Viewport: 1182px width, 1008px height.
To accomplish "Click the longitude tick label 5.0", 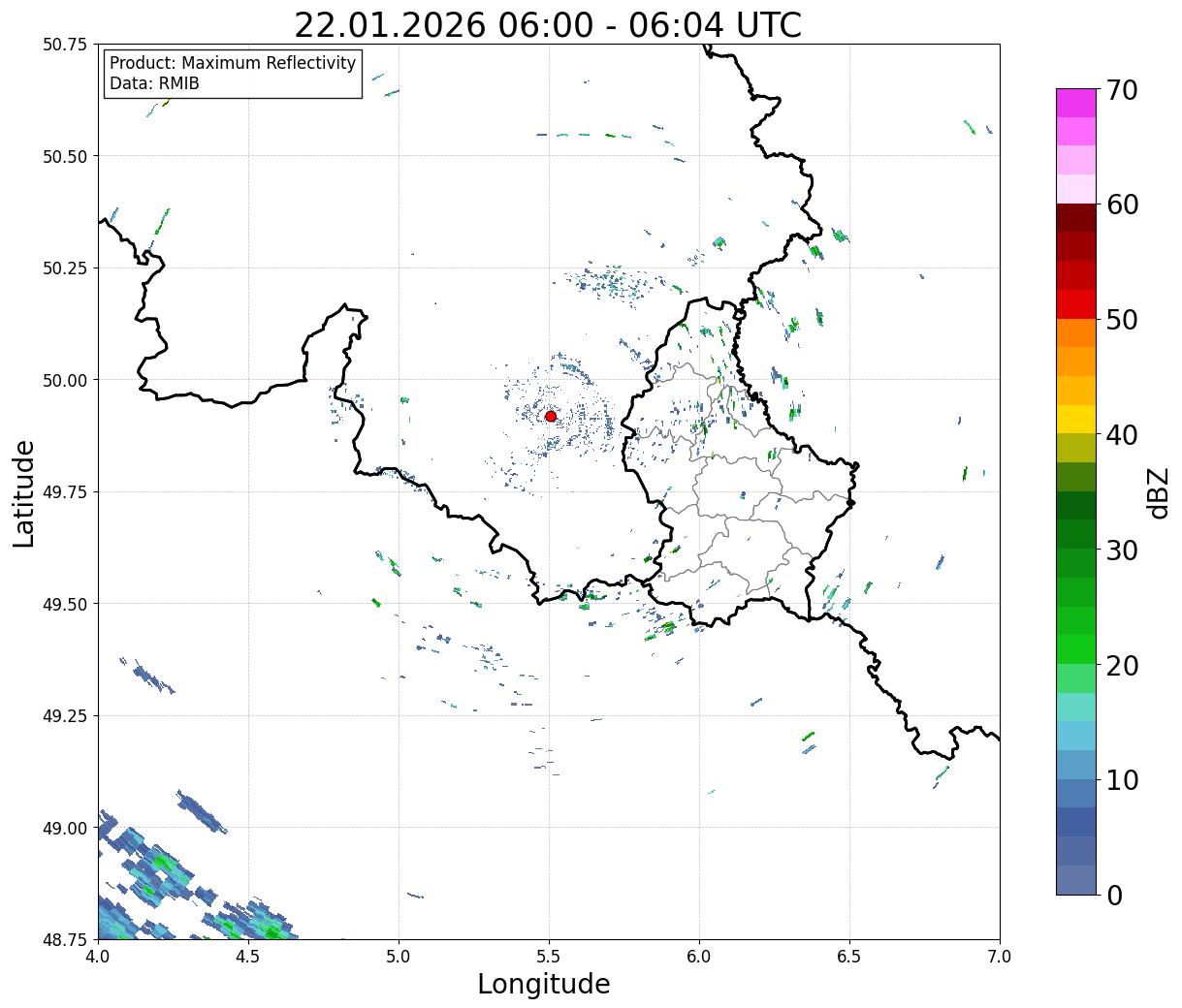I will coord(399,957).
